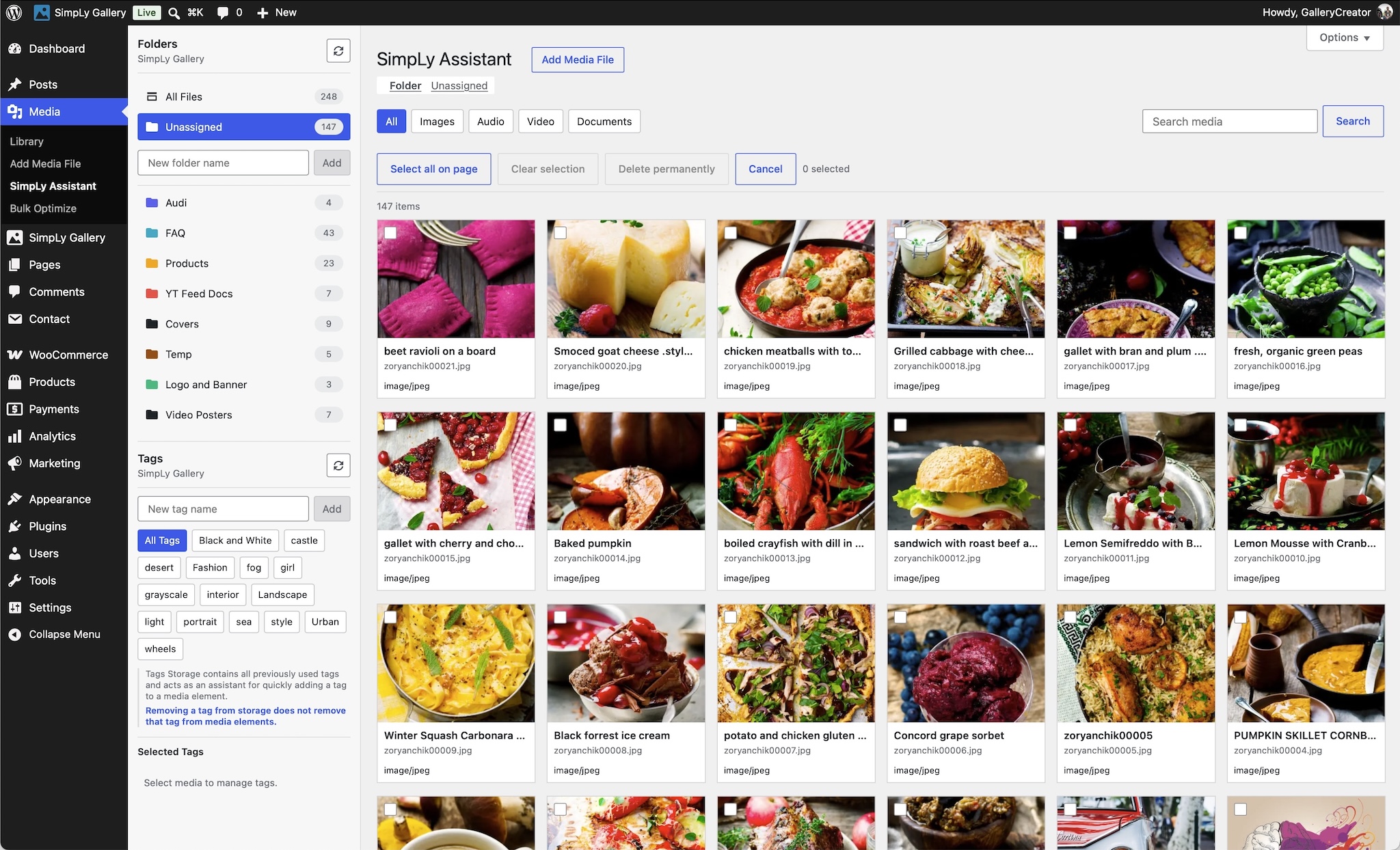Filter media by Video tab
Screen dimensions: 1400x850
coord(541,122)
